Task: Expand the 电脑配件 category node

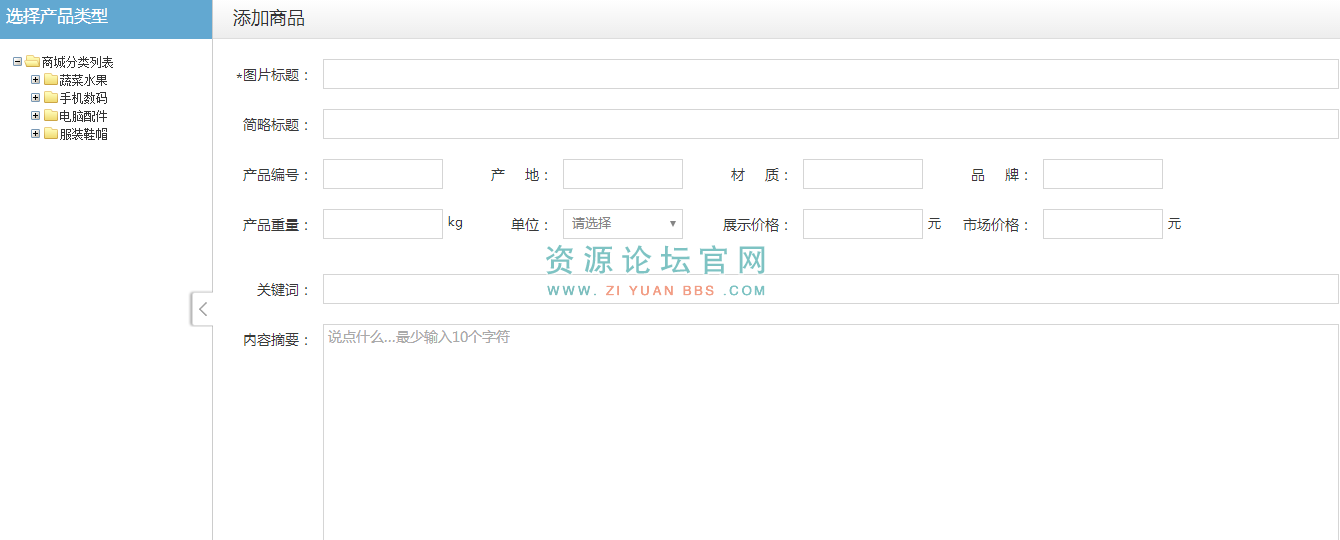Action: [x=35, y=116]
